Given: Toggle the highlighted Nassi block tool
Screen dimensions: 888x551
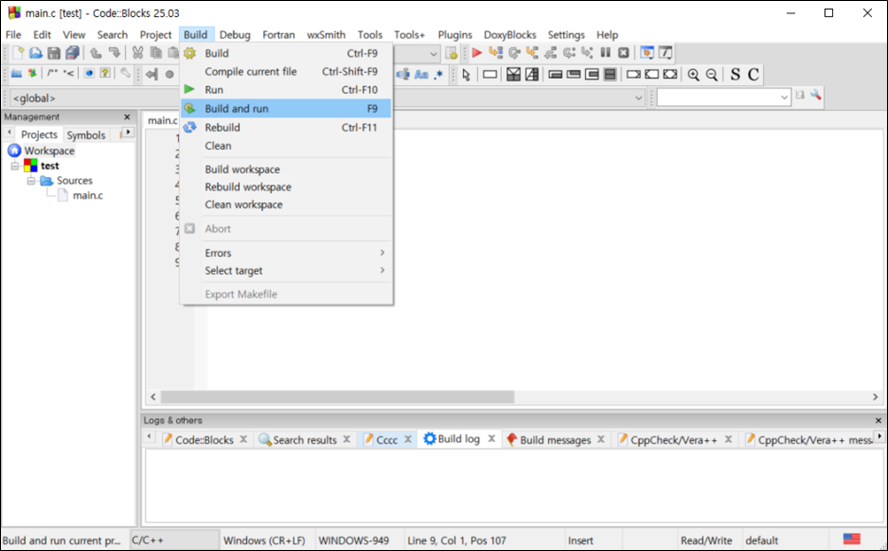Looking at the screenshot, I should click(x=610, y=74).
